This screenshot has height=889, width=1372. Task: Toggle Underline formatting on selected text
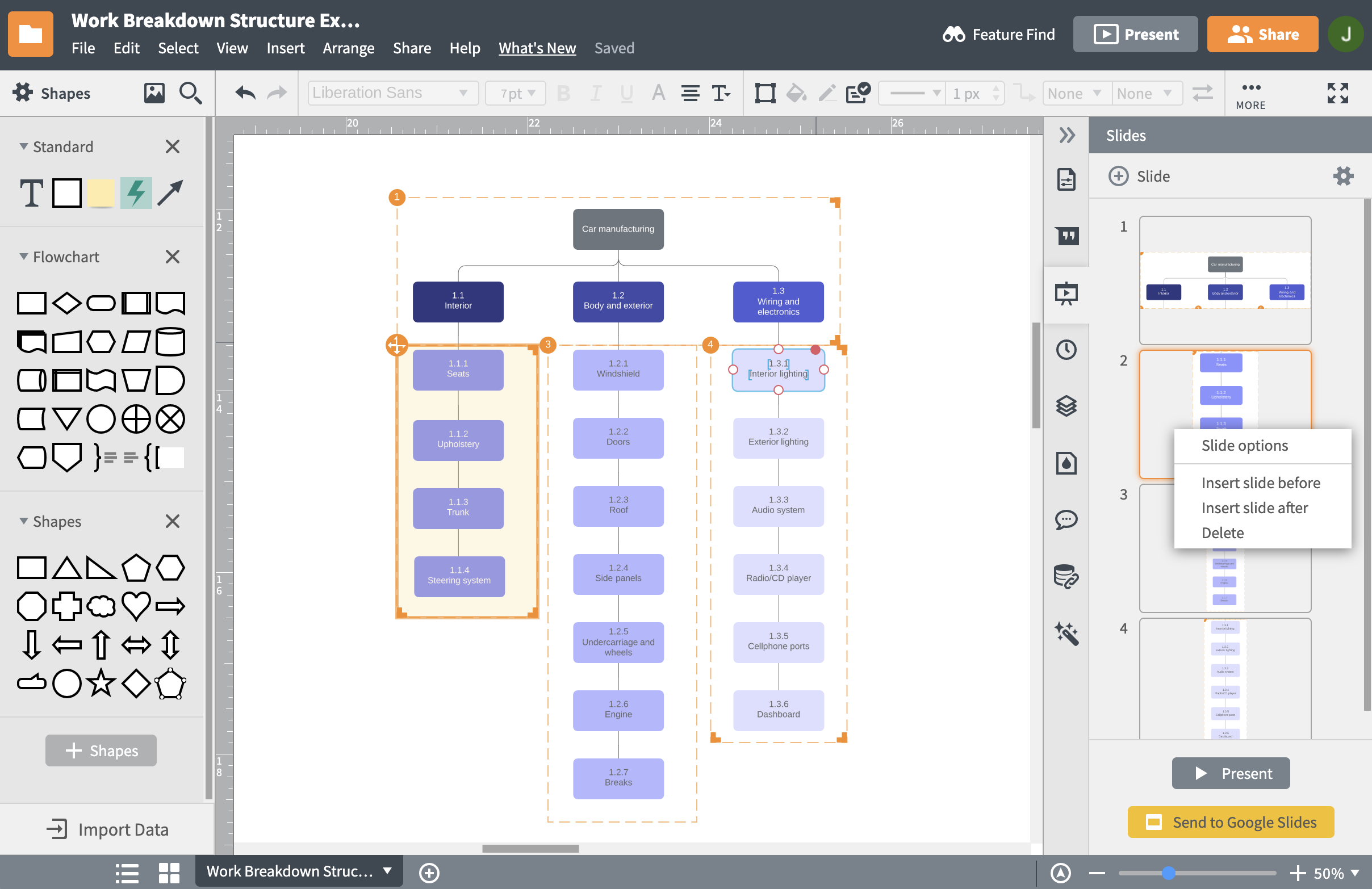pos(625,93)
